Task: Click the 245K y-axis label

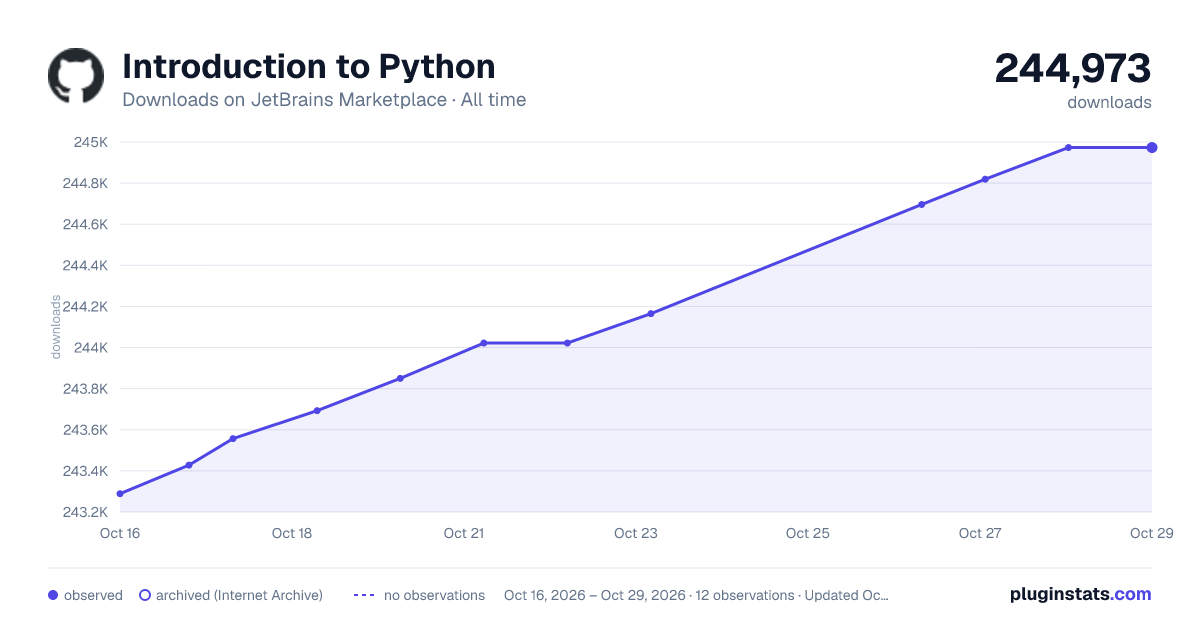Action: point(91,142)
